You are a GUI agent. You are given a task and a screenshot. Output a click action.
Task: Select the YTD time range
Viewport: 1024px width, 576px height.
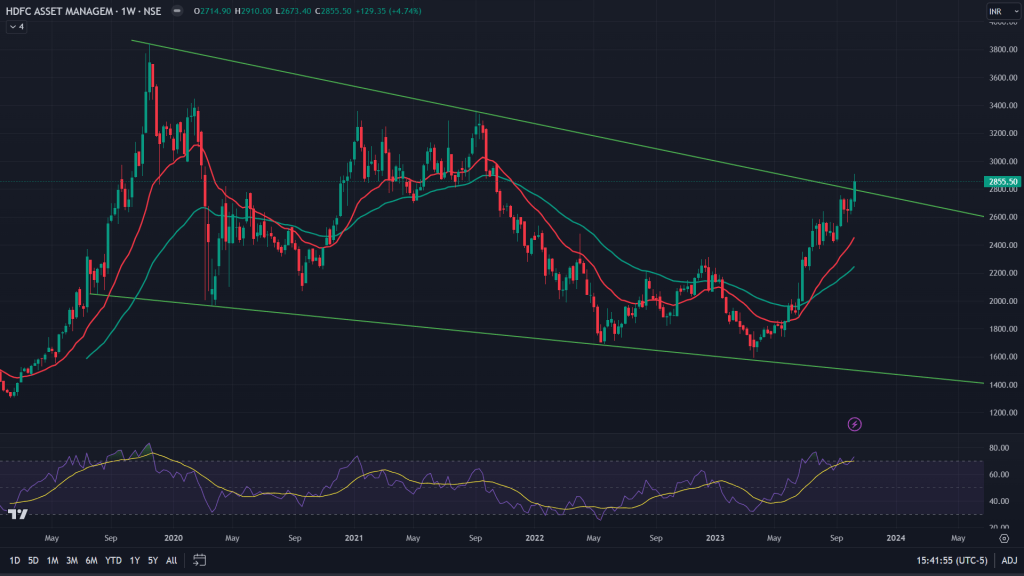[x=112, y=561]
